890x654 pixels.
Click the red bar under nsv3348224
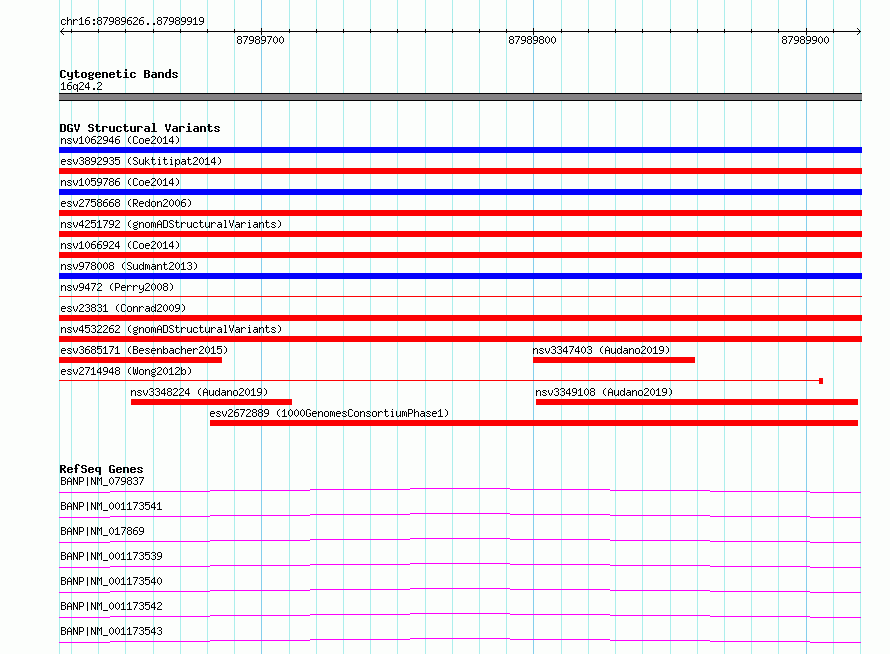(x=211, y=402)
